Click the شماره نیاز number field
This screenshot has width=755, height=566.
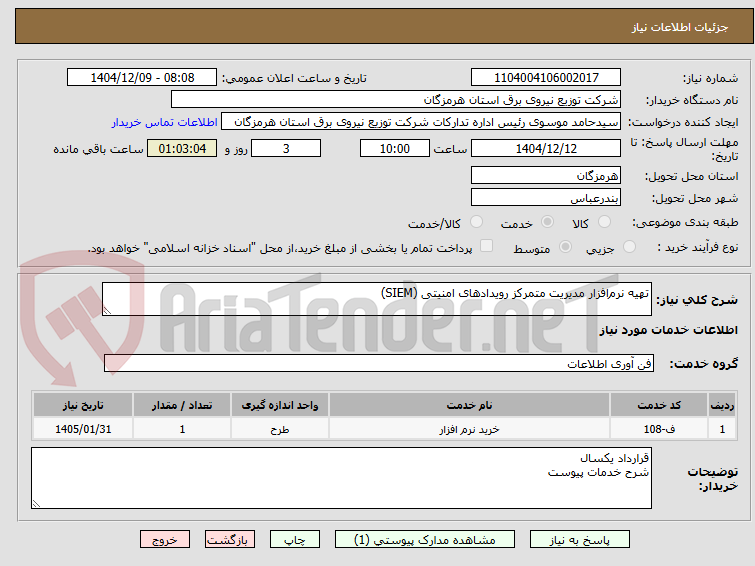(x=546, y=78)
